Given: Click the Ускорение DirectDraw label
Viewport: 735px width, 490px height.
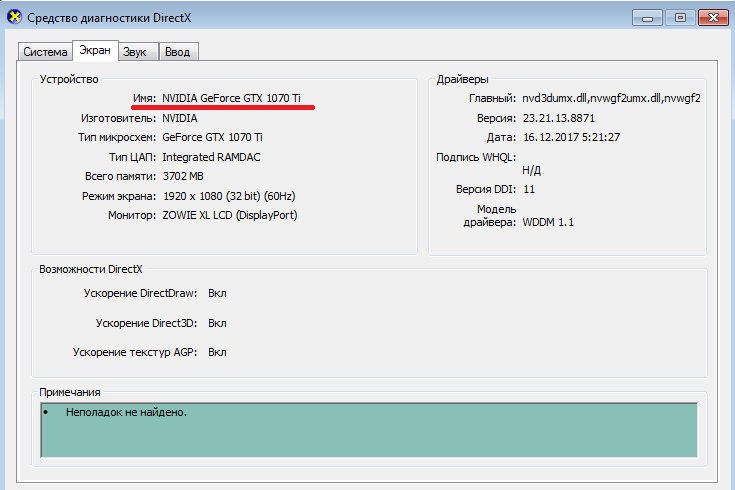Looking at the screenshot, I should [x=141, y=294].
